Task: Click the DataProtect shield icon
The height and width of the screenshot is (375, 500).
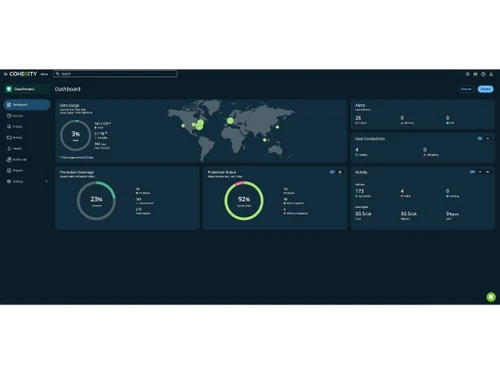Action: tap(9, 89)
